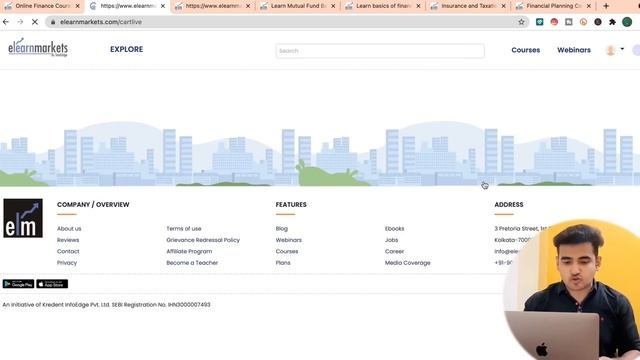
Task: Go back using browser back arrow
Action: 6,22
